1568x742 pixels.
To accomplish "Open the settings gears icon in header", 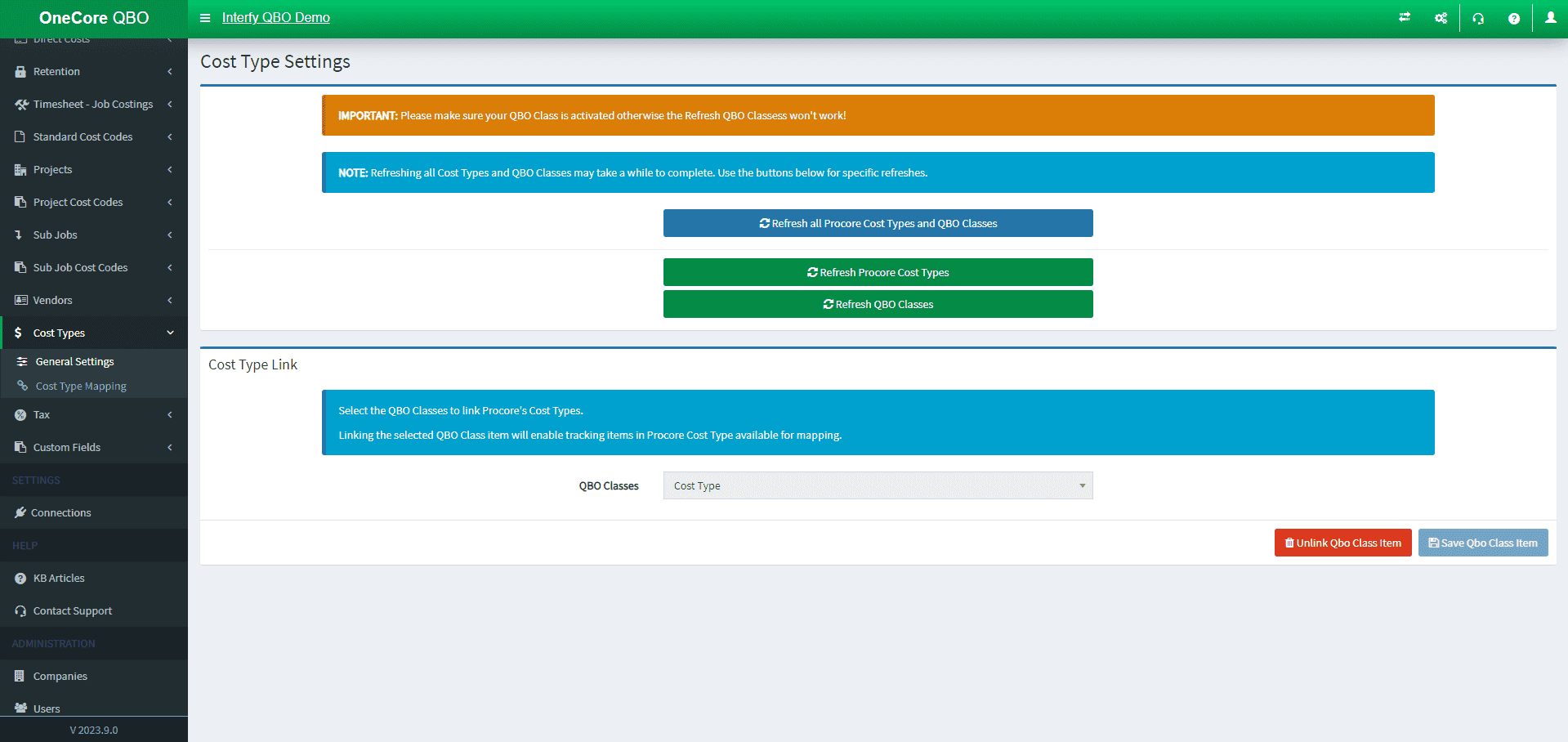I will (1441, 18).
